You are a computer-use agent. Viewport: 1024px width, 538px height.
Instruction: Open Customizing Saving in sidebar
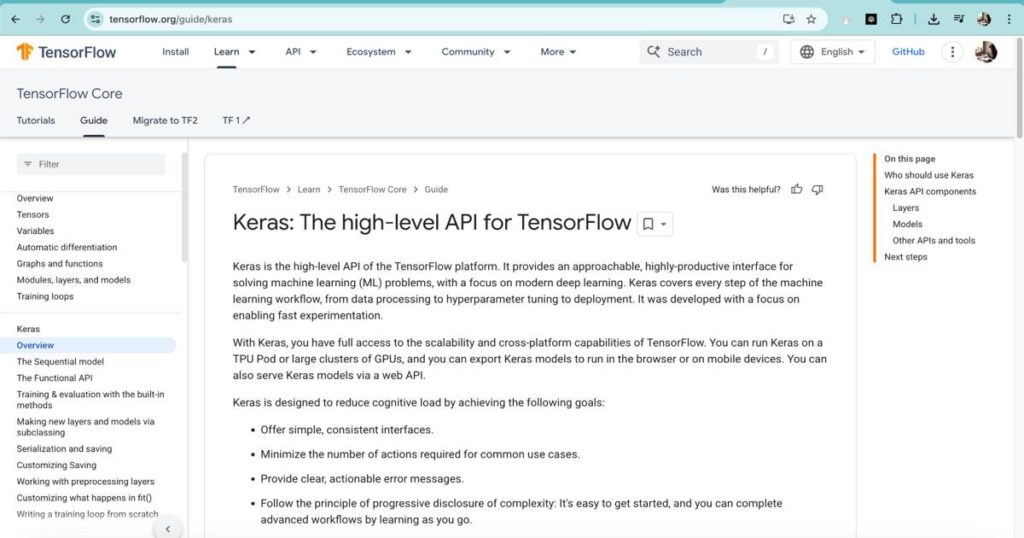click(56, 465)
